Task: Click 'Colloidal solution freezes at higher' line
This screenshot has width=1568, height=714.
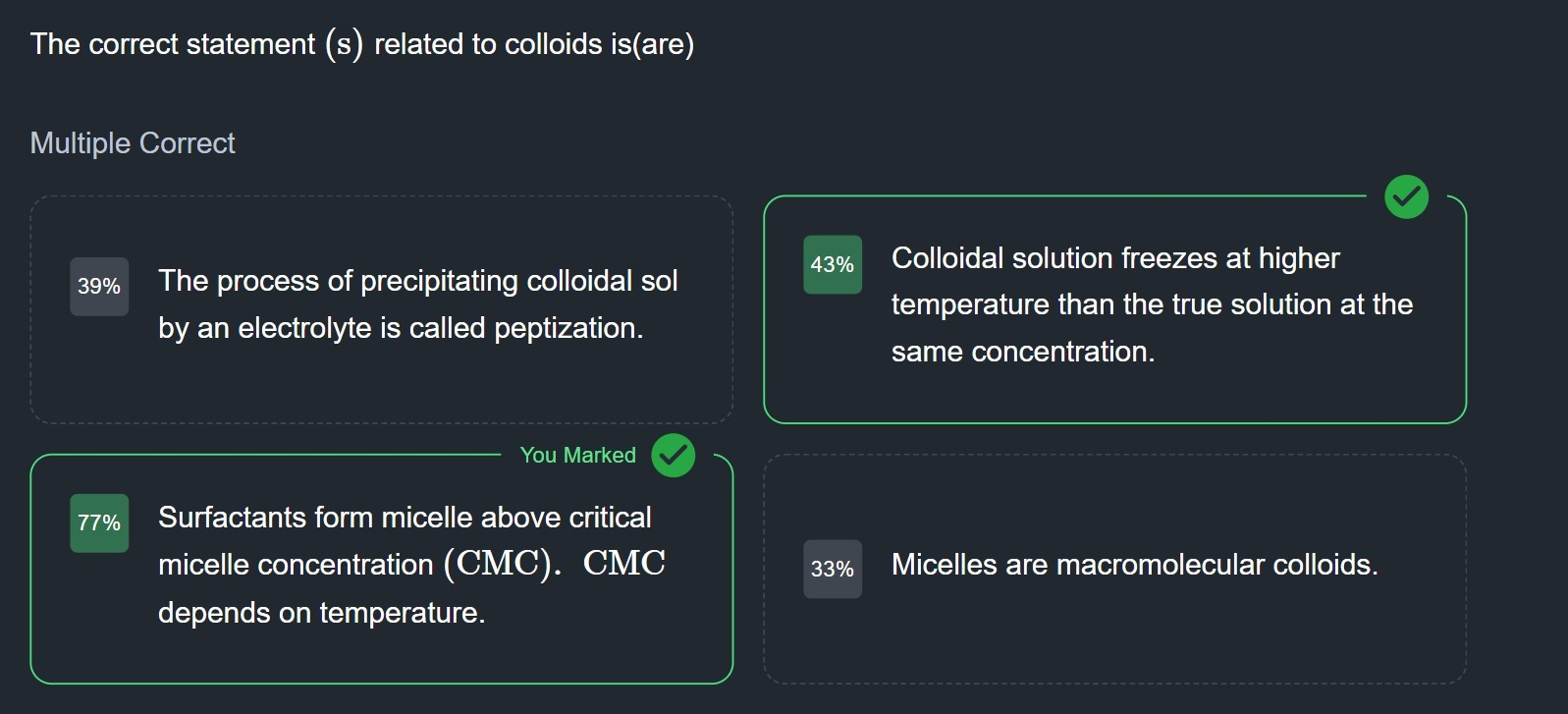Action: pos(1114,258)
